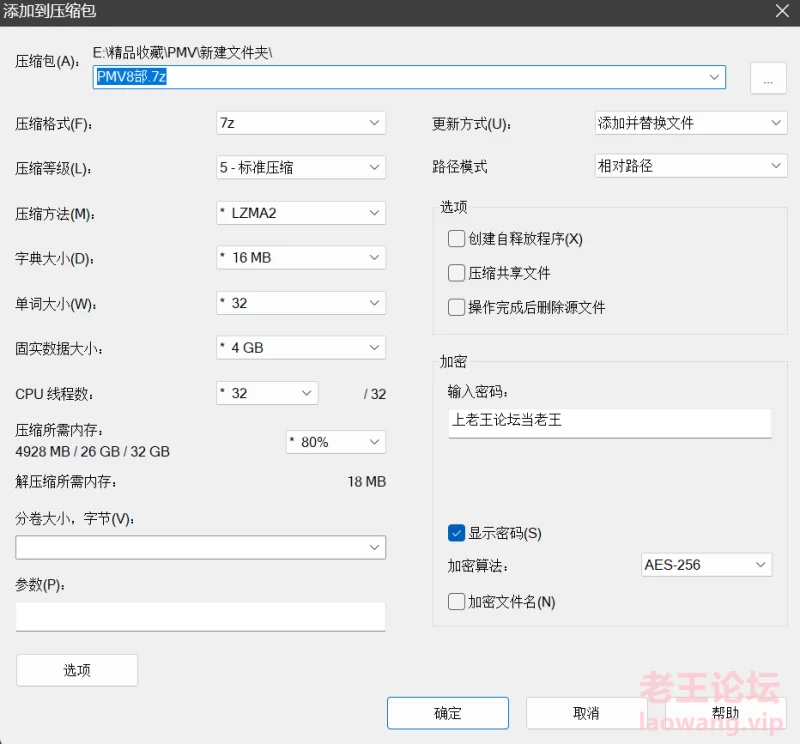Open the 字典大小 16 MB dropdown
800x744 pixels.
pos(301,258)
